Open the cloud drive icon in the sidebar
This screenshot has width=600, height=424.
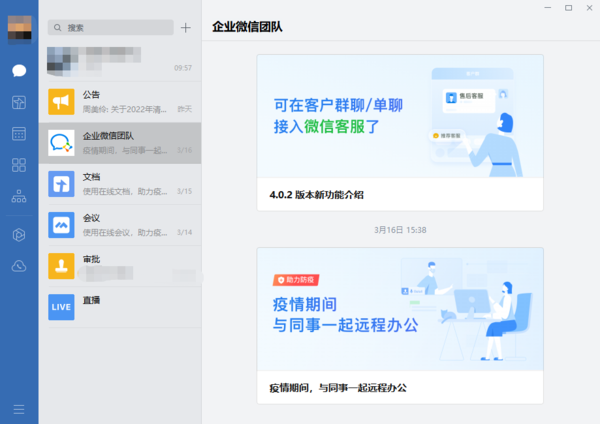[19, 266]
